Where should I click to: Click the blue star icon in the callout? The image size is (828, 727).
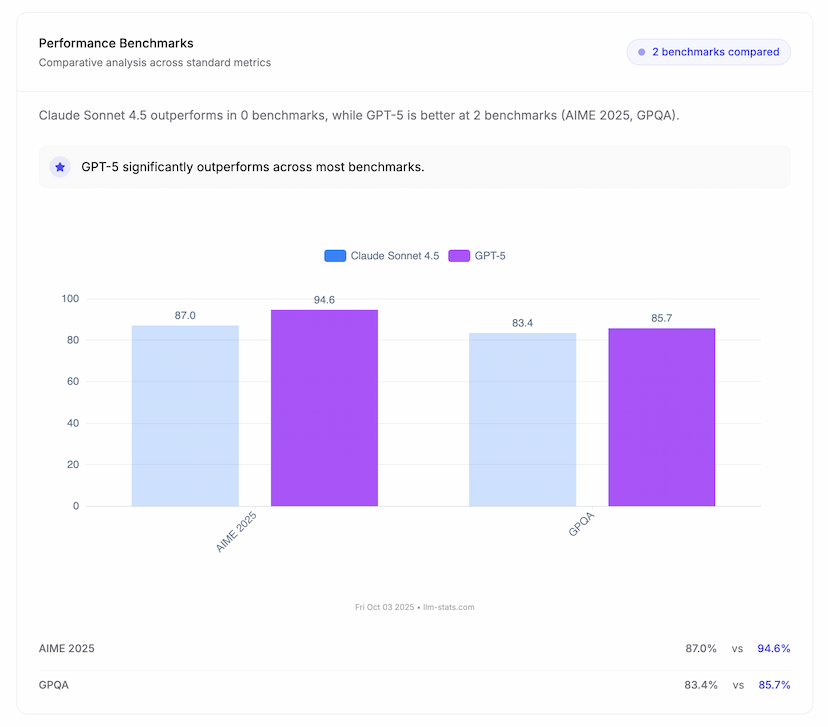(x=60, y=167)
